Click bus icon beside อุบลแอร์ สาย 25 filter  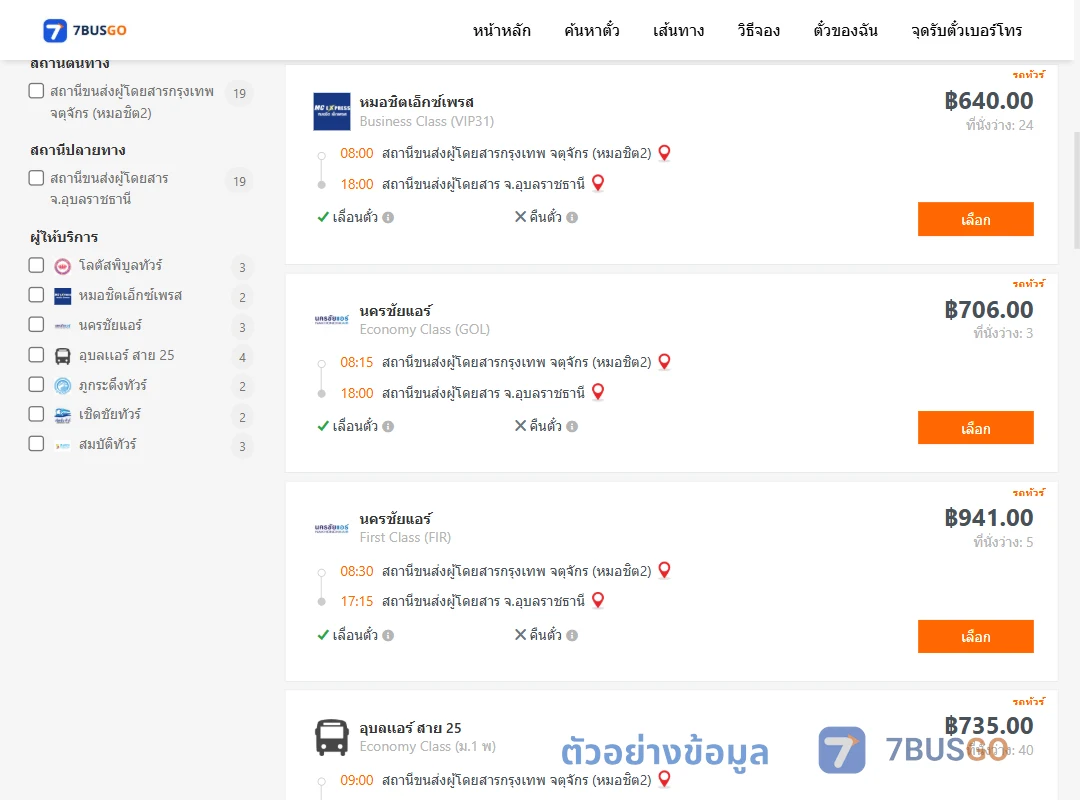coord(63,356)
